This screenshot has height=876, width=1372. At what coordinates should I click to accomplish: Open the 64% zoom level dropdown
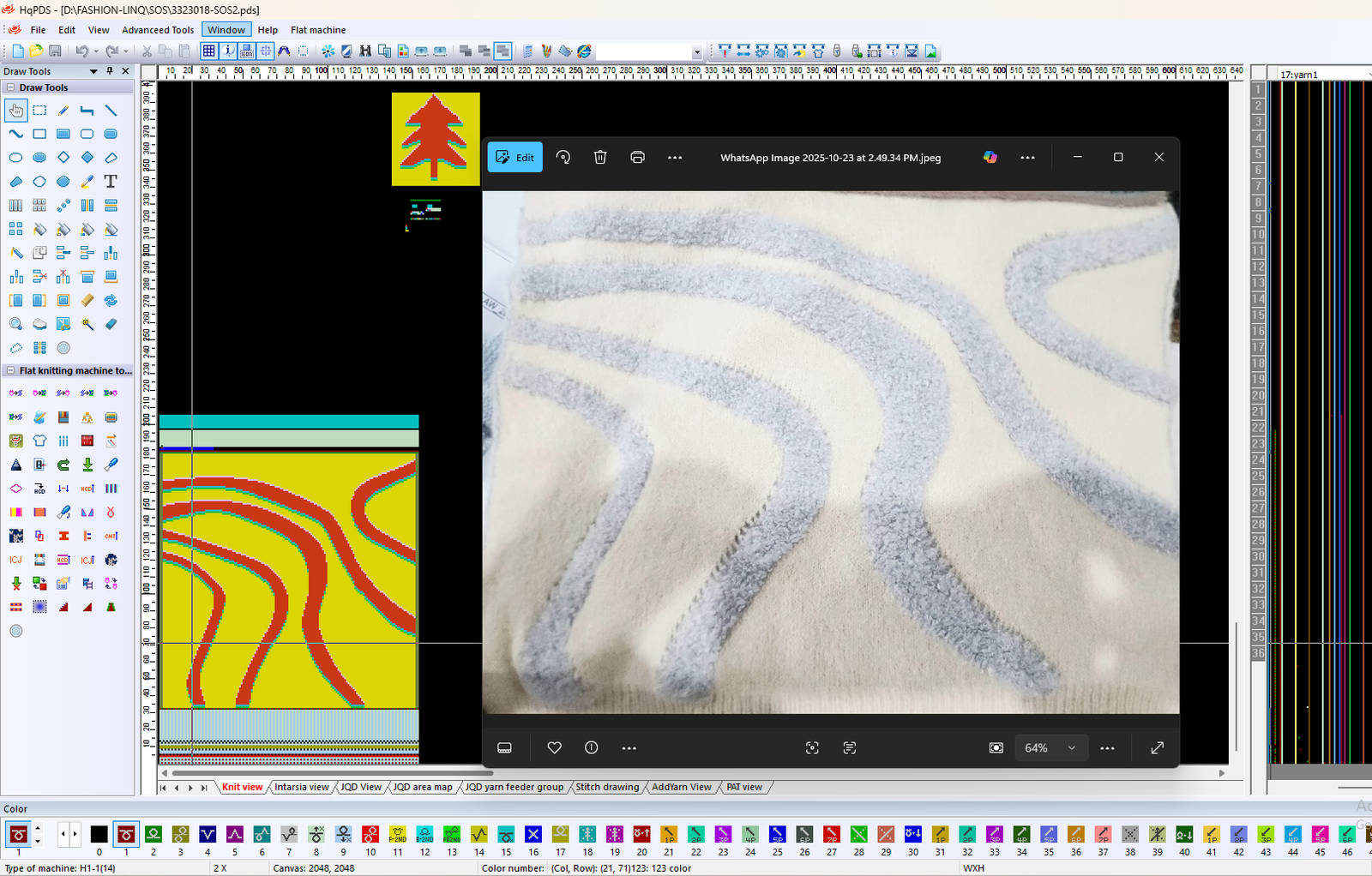click(1050, 747)
